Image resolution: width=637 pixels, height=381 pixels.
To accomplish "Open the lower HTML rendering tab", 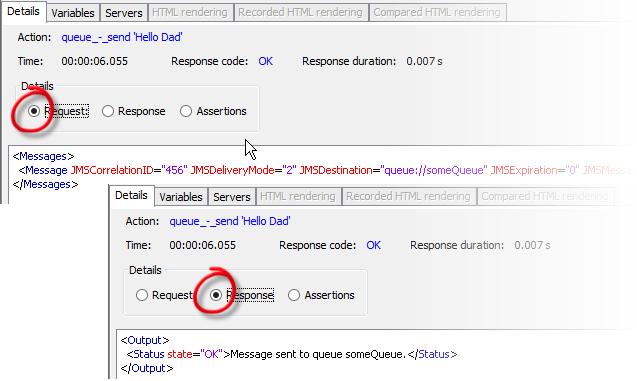I will click(298, 197).
